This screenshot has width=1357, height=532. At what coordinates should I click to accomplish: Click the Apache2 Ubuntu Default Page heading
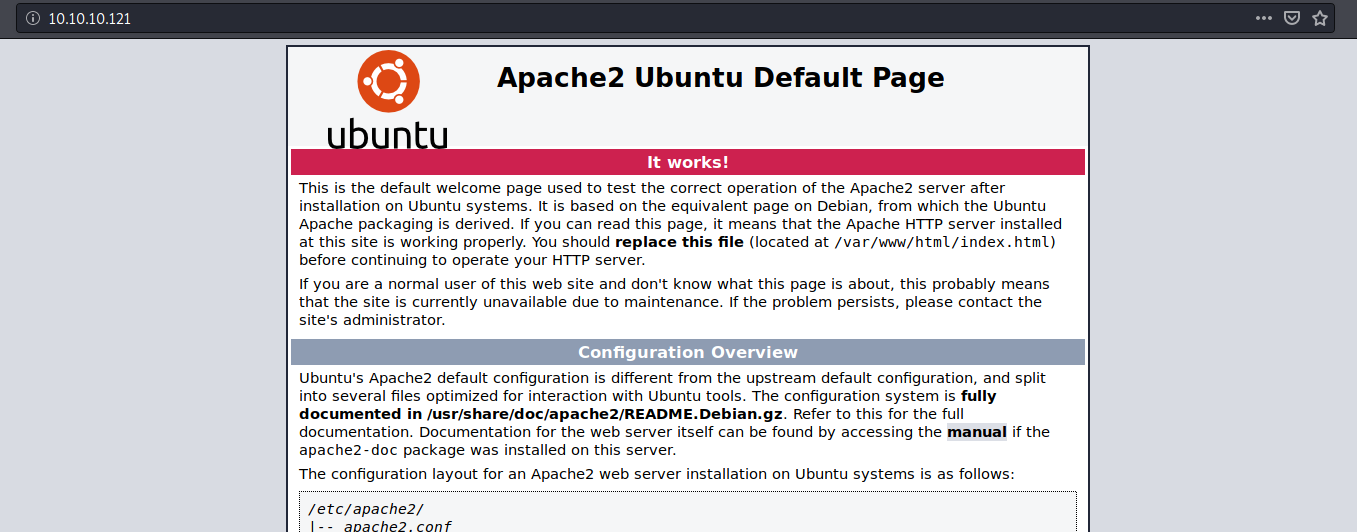pyautogui.click(x=720, y=78)
